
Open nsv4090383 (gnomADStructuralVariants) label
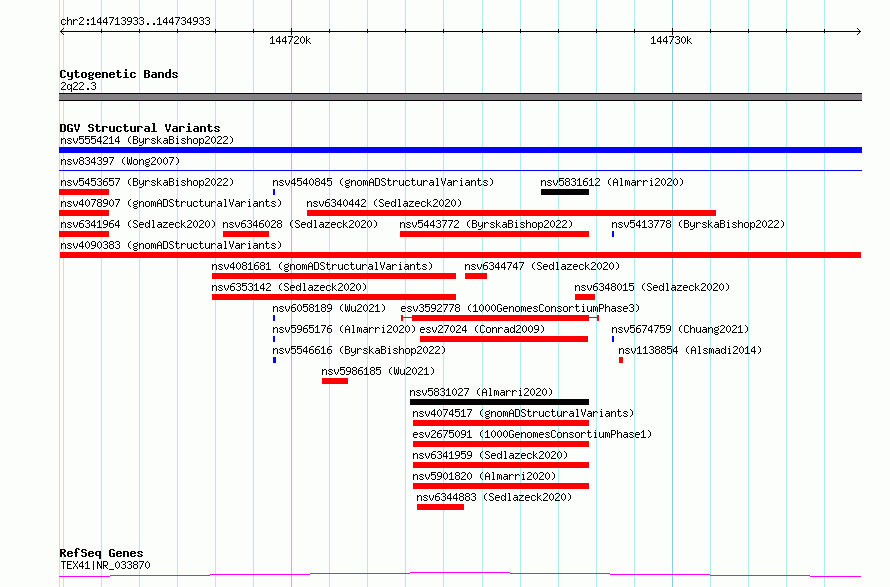click(x=171, y=245)
